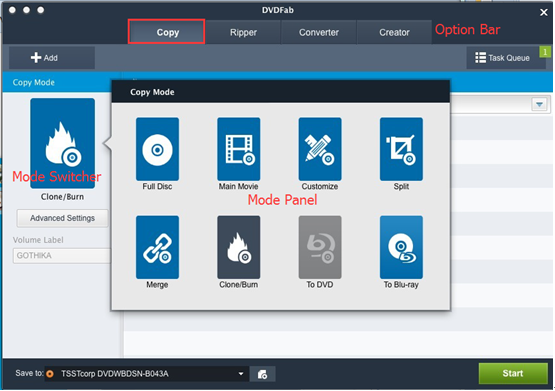Click the Volume Label text
This screenshot has height=391, width=555.
coord(38,240)
